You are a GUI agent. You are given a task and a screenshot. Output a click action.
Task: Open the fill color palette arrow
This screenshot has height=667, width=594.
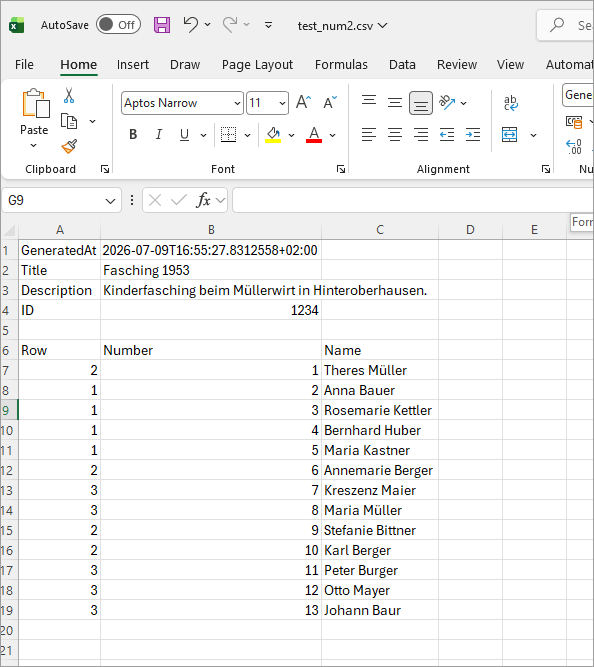(x=291, y=136)
